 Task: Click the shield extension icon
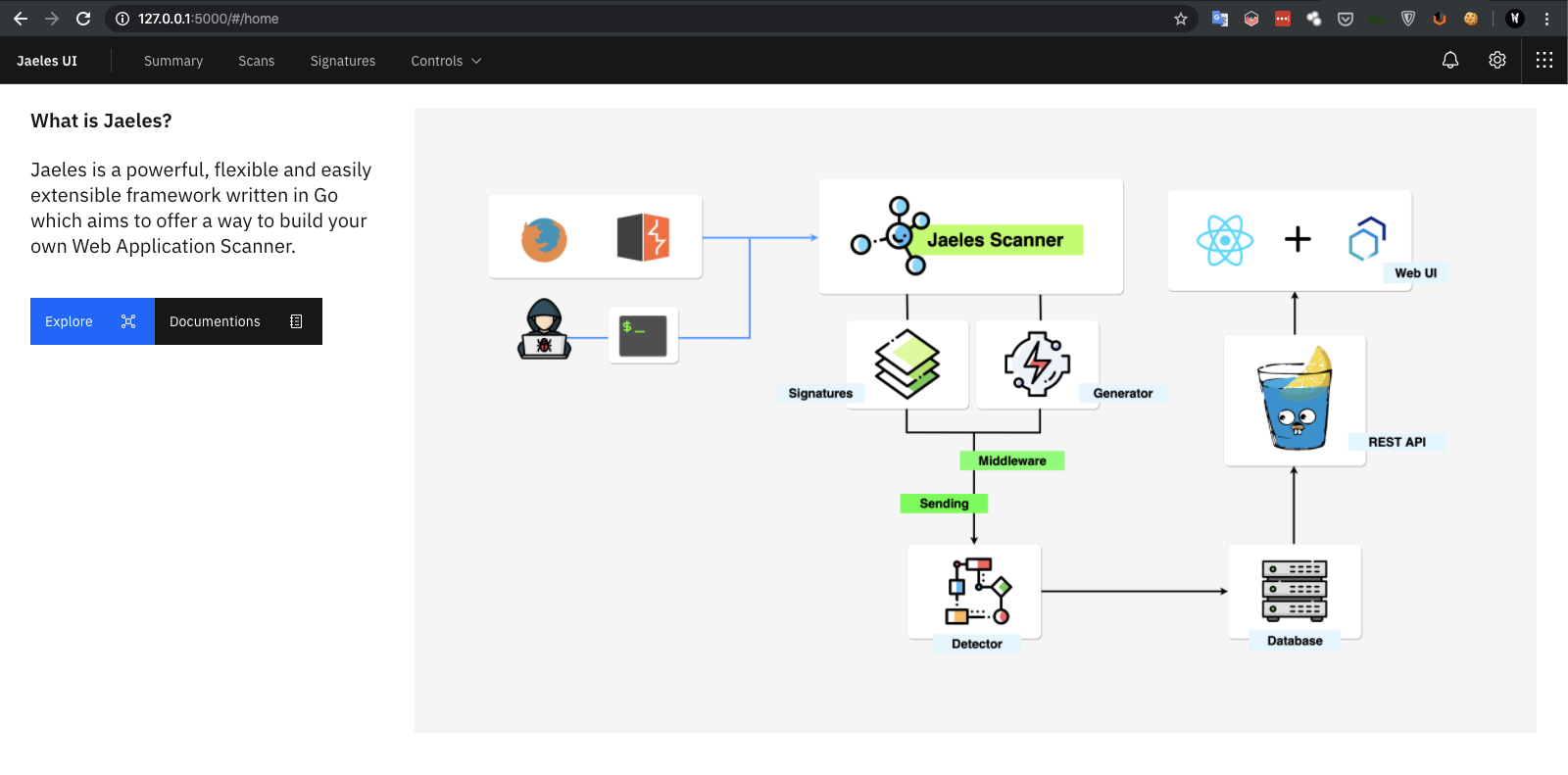(x=1408, y=19)
